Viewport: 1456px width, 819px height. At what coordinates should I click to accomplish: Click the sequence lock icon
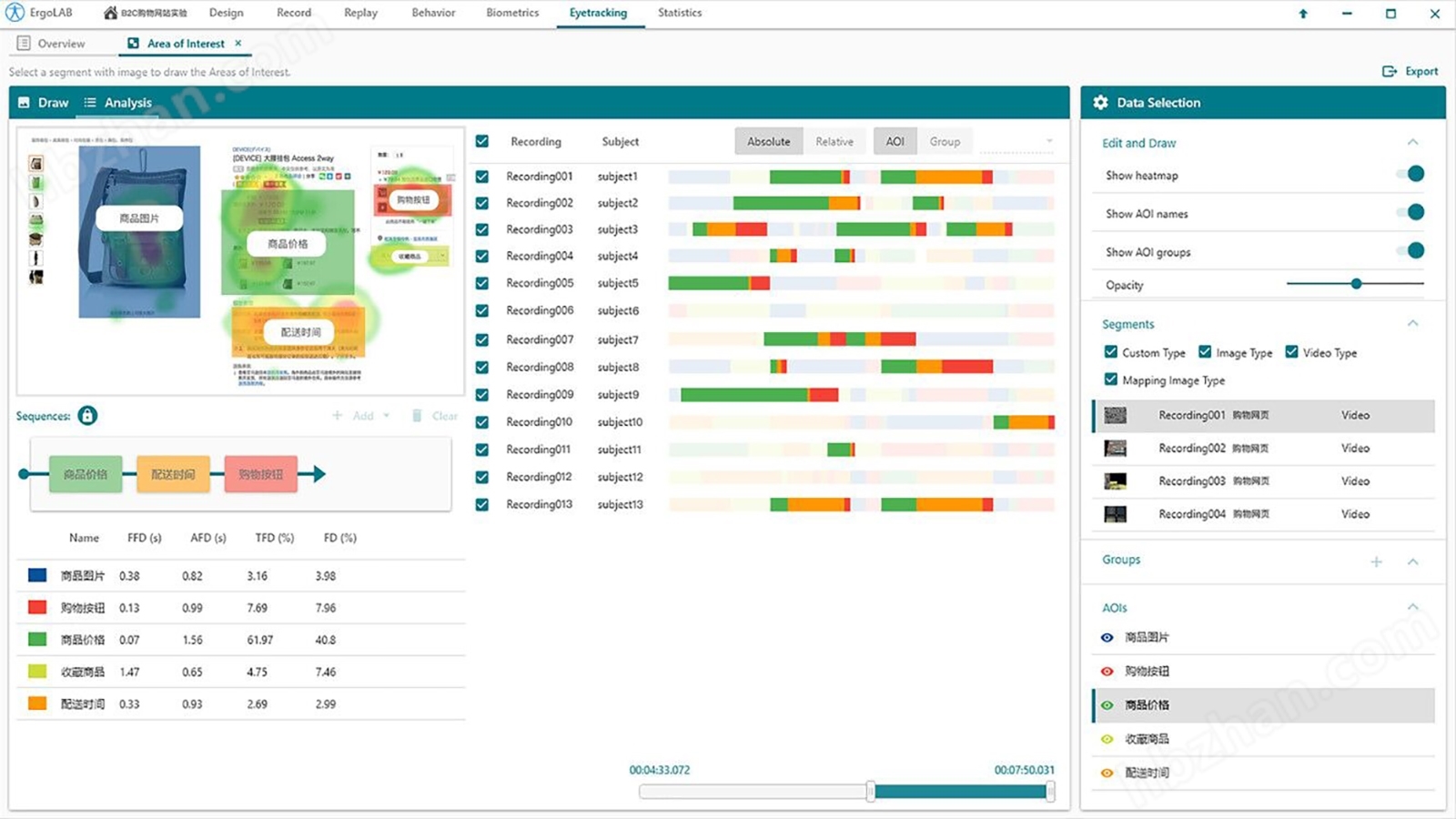pyautogui.click(x=87, y=416)
